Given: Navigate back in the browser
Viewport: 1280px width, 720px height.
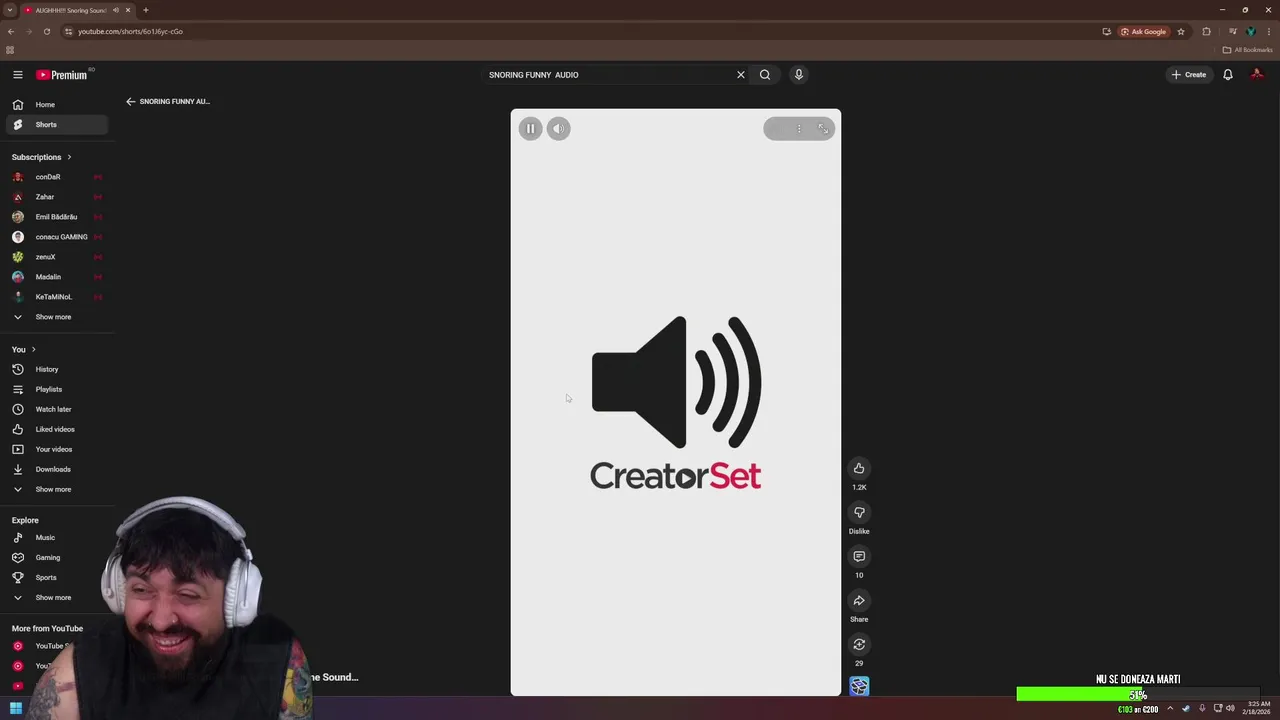Looking at the screenshot, I should tap(11, 31).
